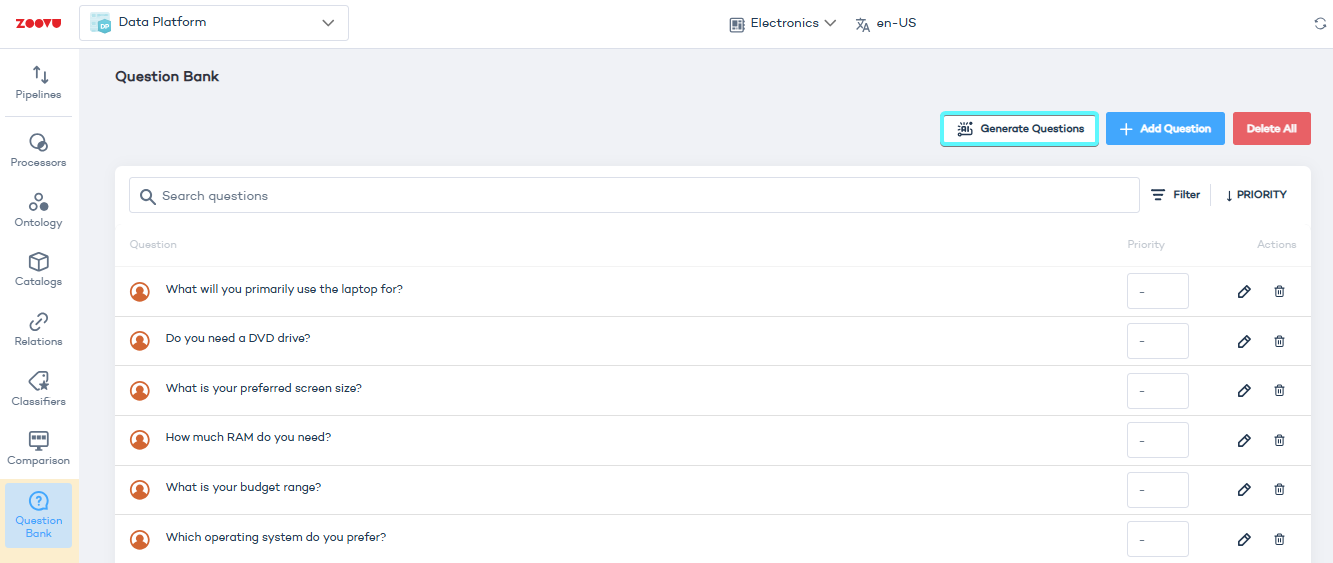Click the Search questions field
Image resolution: width=1333 pixels, height=563 pixels.
coord(634,195)
